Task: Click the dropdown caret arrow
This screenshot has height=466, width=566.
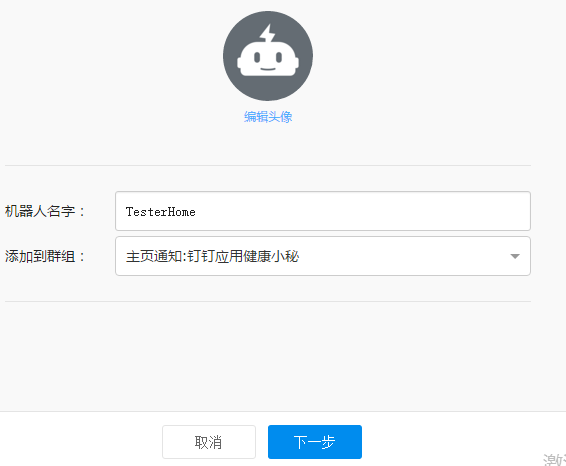Action: pos(515,256)
